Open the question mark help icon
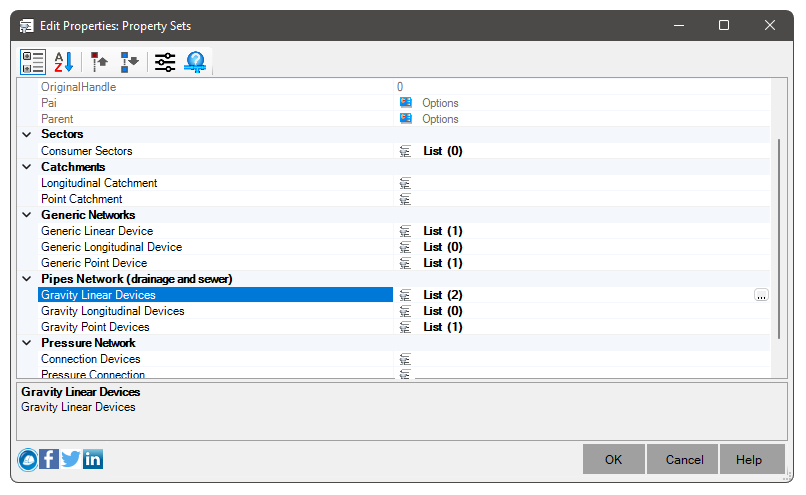This screenshot has width=806, height=495. (196, 62)
